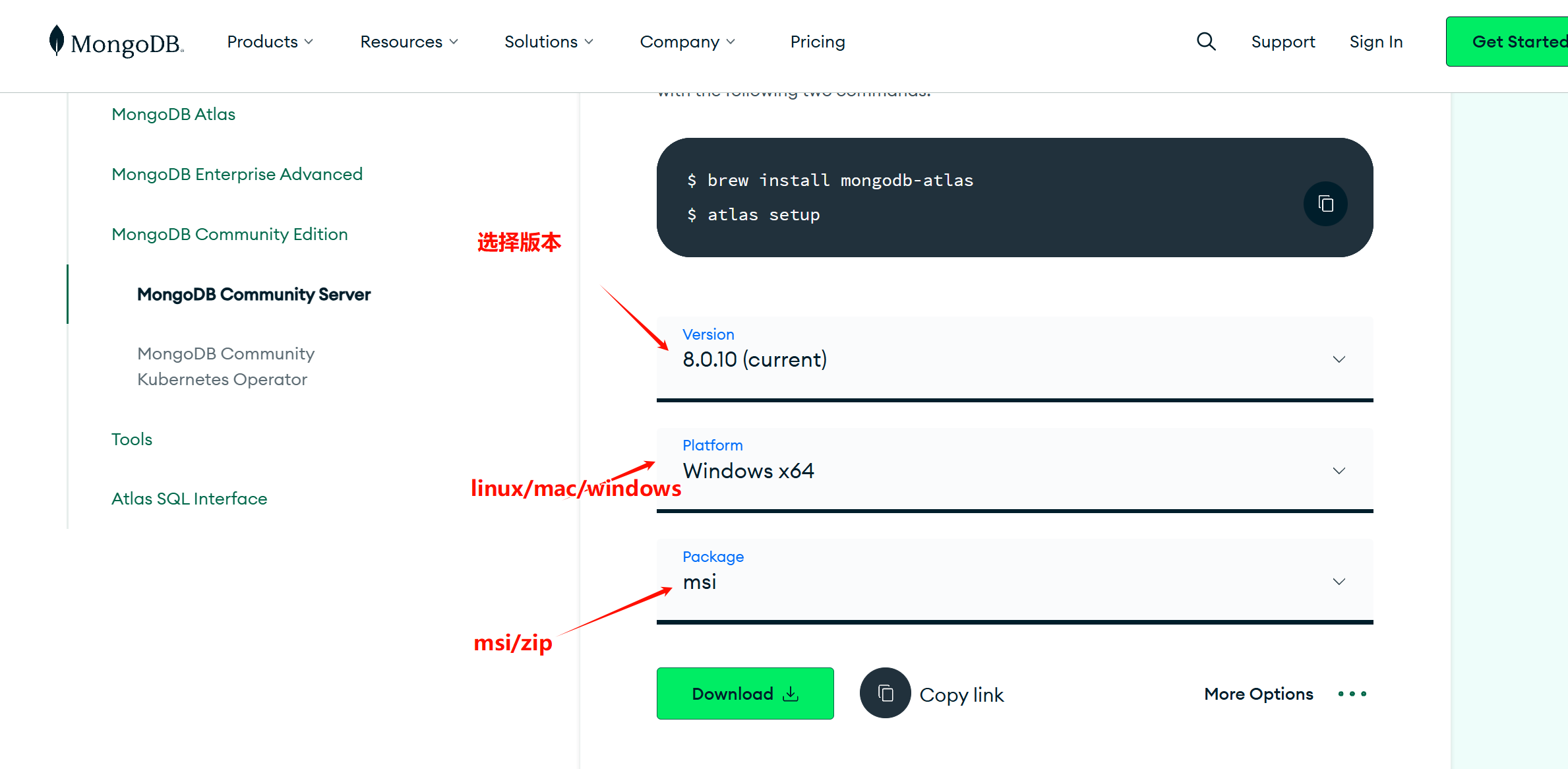This screenshot has height=769, width=1568.
Task: Click the Support link
Action: point(1282,42)
